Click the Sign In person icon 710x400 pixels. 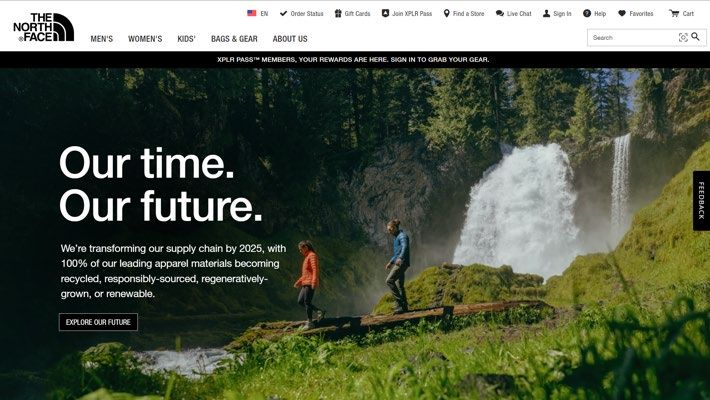547,14
